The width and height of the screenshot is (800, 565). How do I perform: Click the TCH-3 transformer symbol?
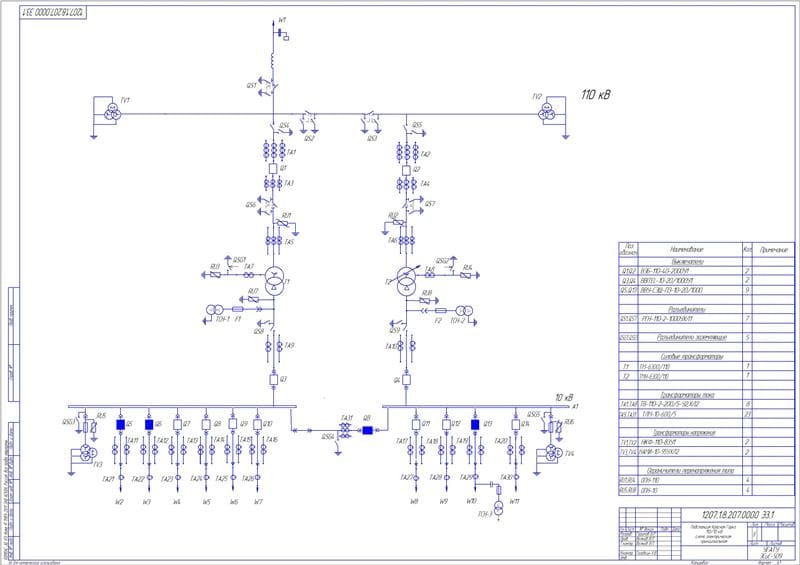tap(499, 508)
